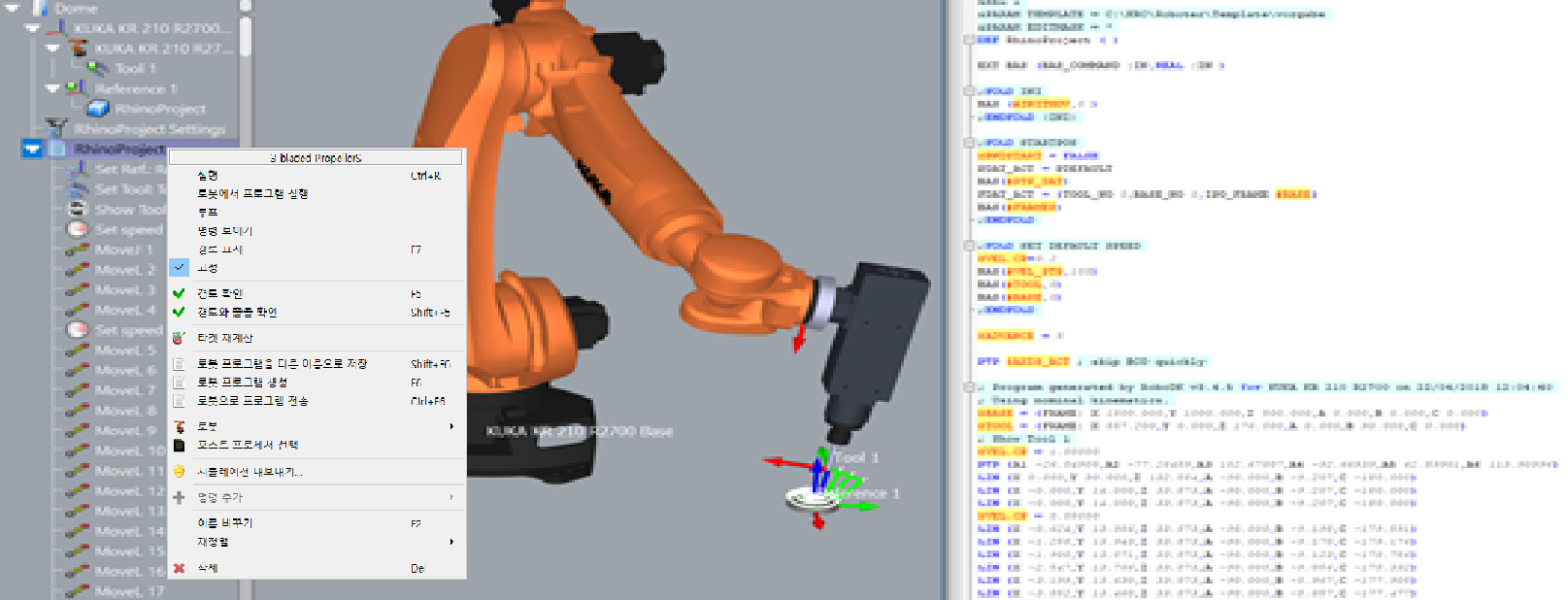Select MoveL 14 in program tree
The width and height of the screenshot is (1568, 600).
tap(130, 531)
